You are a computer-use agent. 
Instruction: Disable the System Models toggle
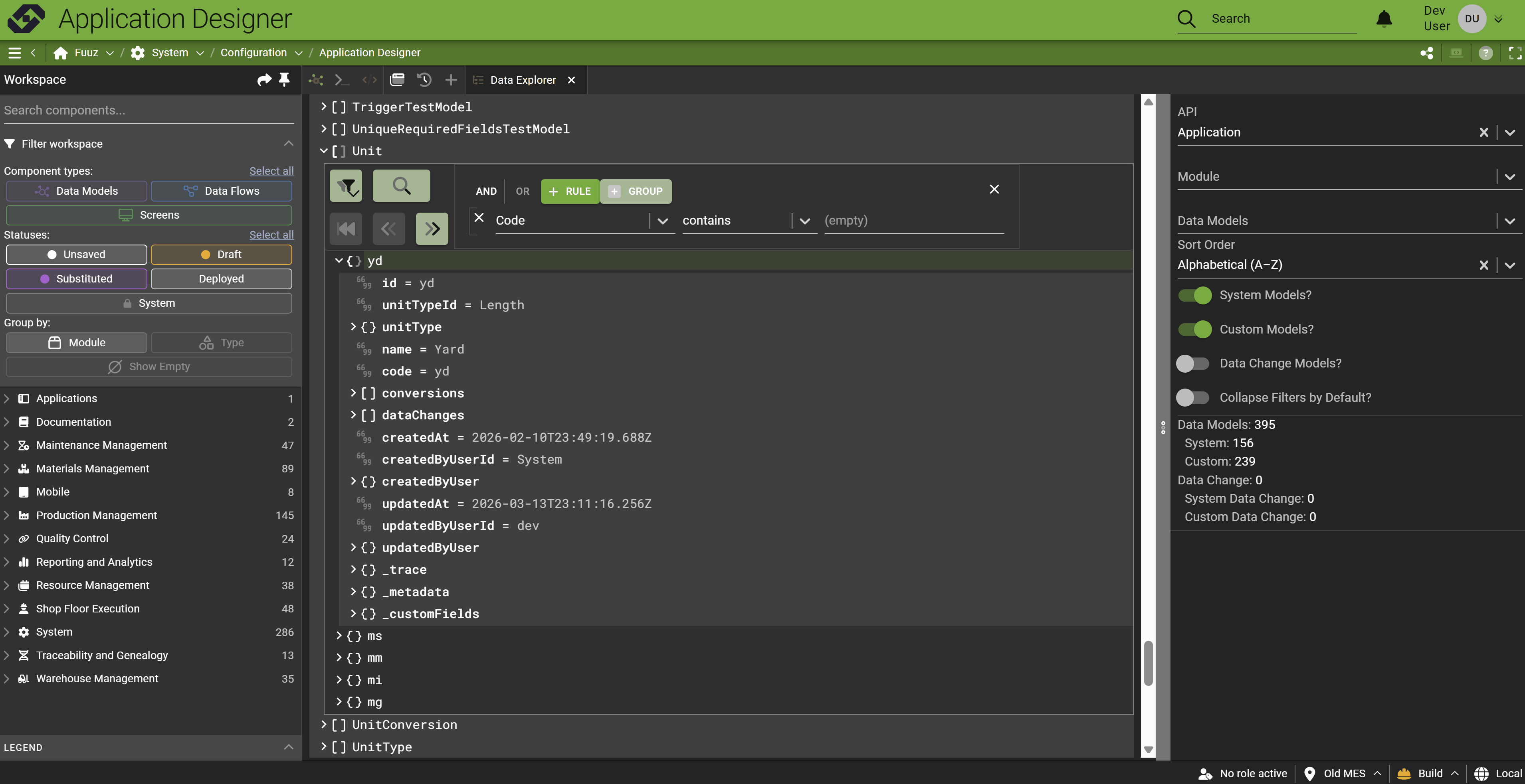click(1195, 295)
